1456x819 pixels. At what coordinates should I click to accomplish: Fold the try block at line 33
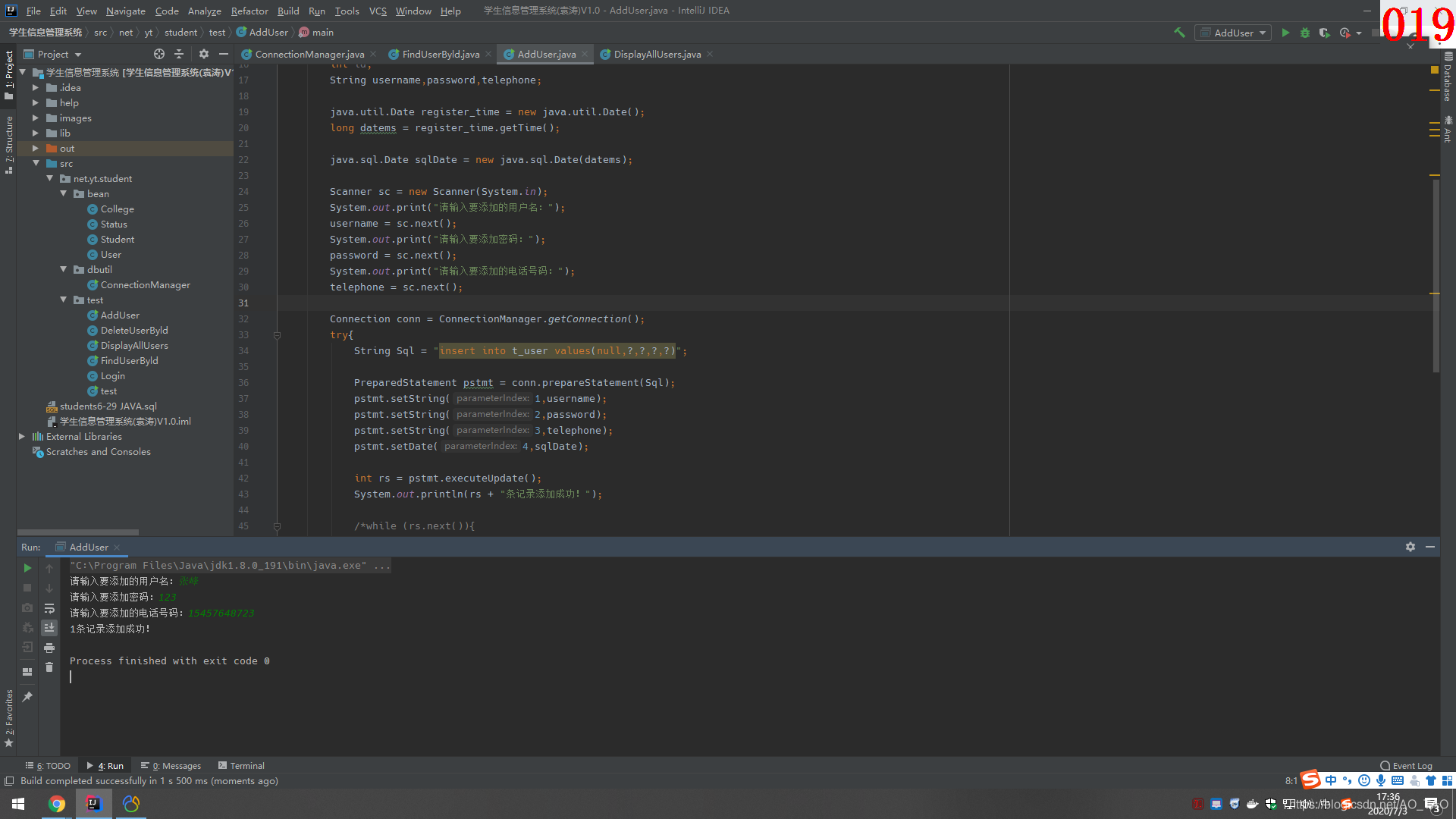(x=277, y=334)
